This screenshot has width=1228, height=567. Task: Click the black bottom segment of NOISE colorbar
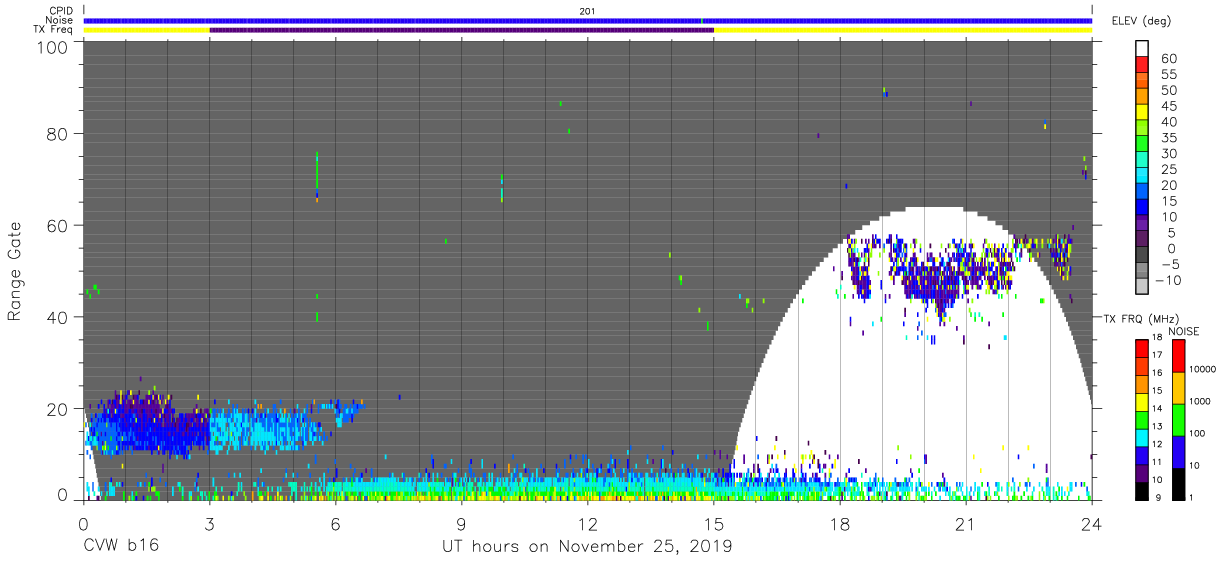(x=1179, y=482)
